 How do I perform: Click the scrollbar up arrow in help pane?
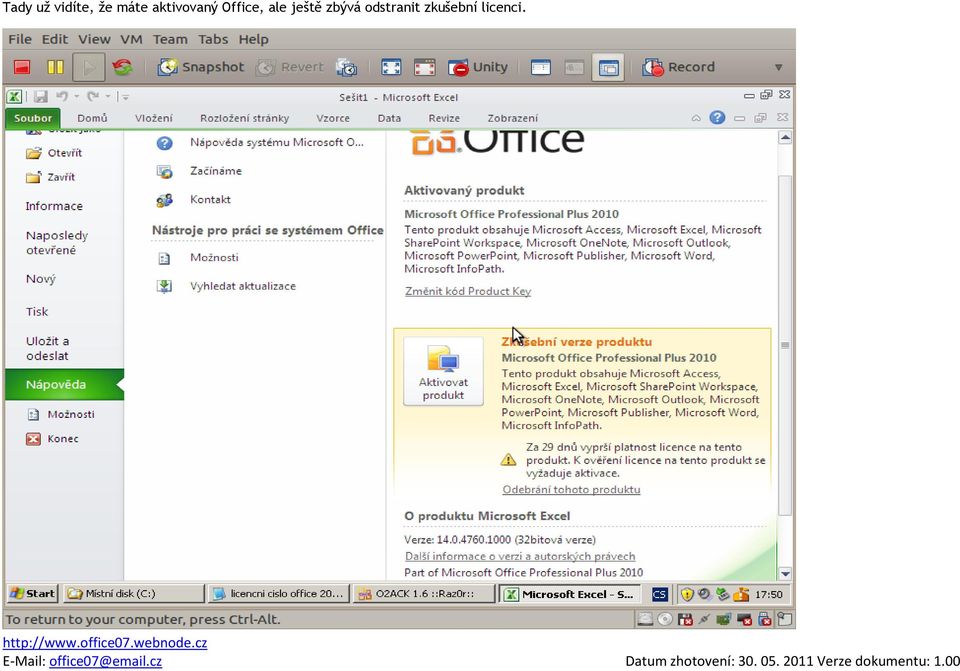(784, 137)
